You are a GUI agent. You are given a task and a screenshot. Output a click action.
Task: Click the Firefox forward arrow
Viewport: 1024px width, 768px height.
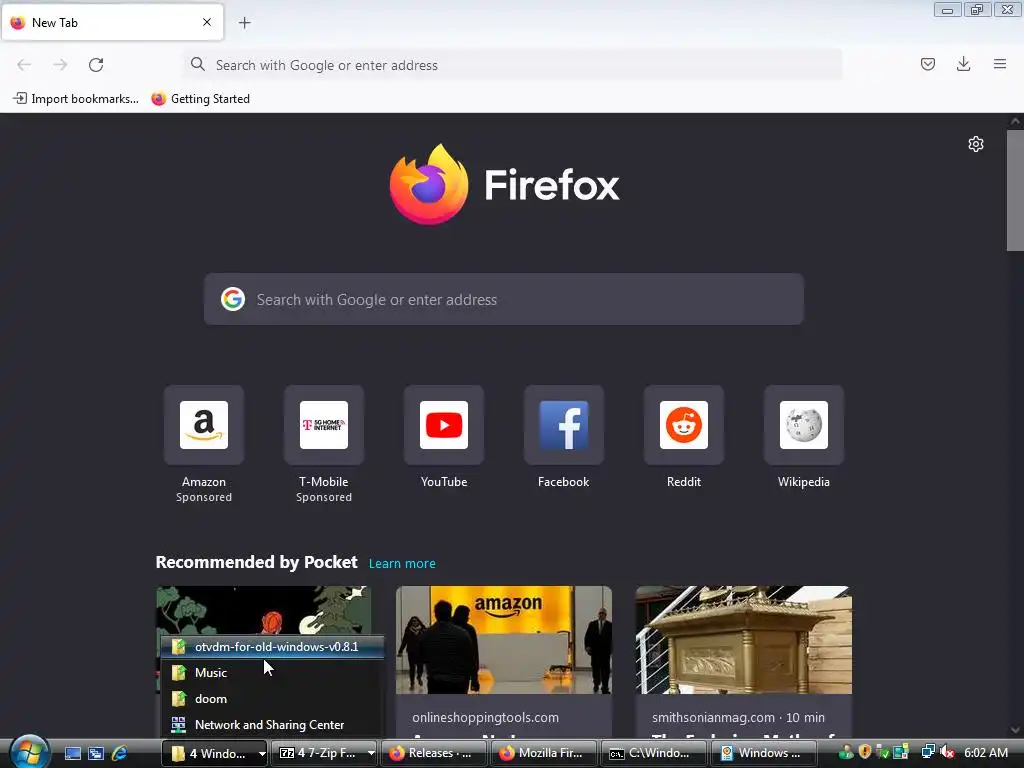[x=60, y=65]
